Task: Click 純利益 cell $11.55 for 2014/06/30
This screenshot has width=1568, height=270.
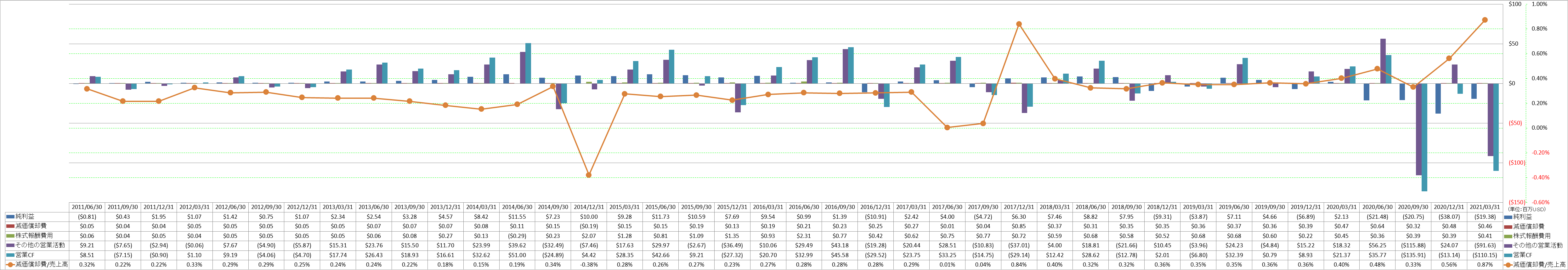Action: (517, 217)
